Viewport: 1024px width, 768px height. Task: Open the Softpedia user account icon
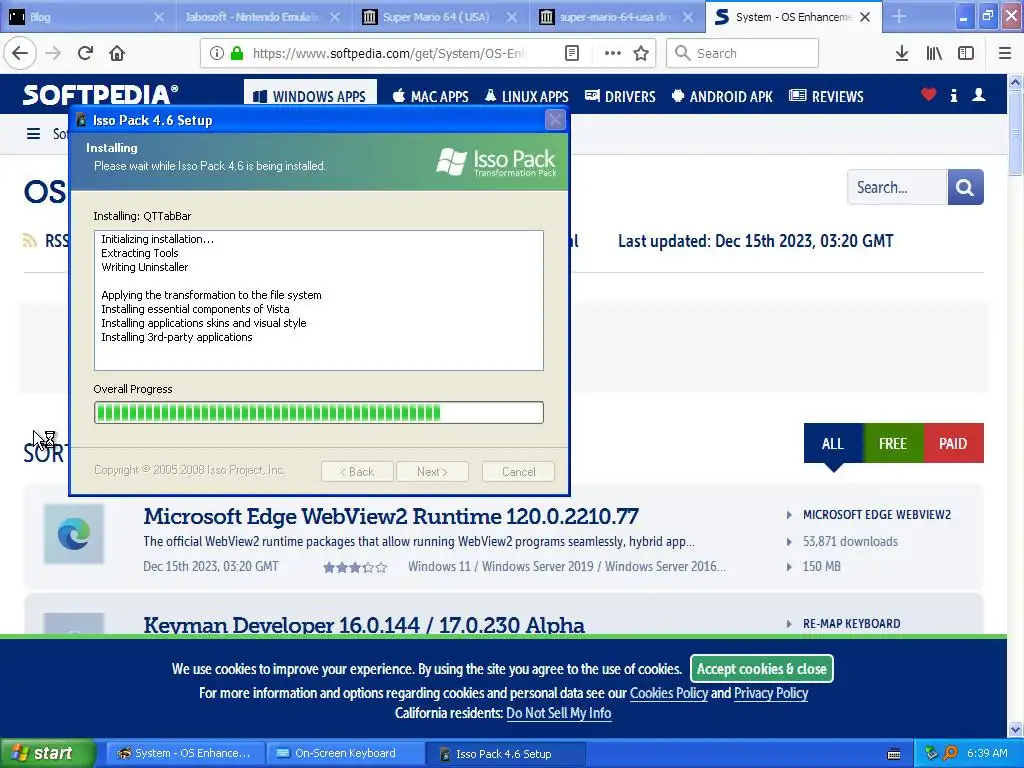pos(979,95)
